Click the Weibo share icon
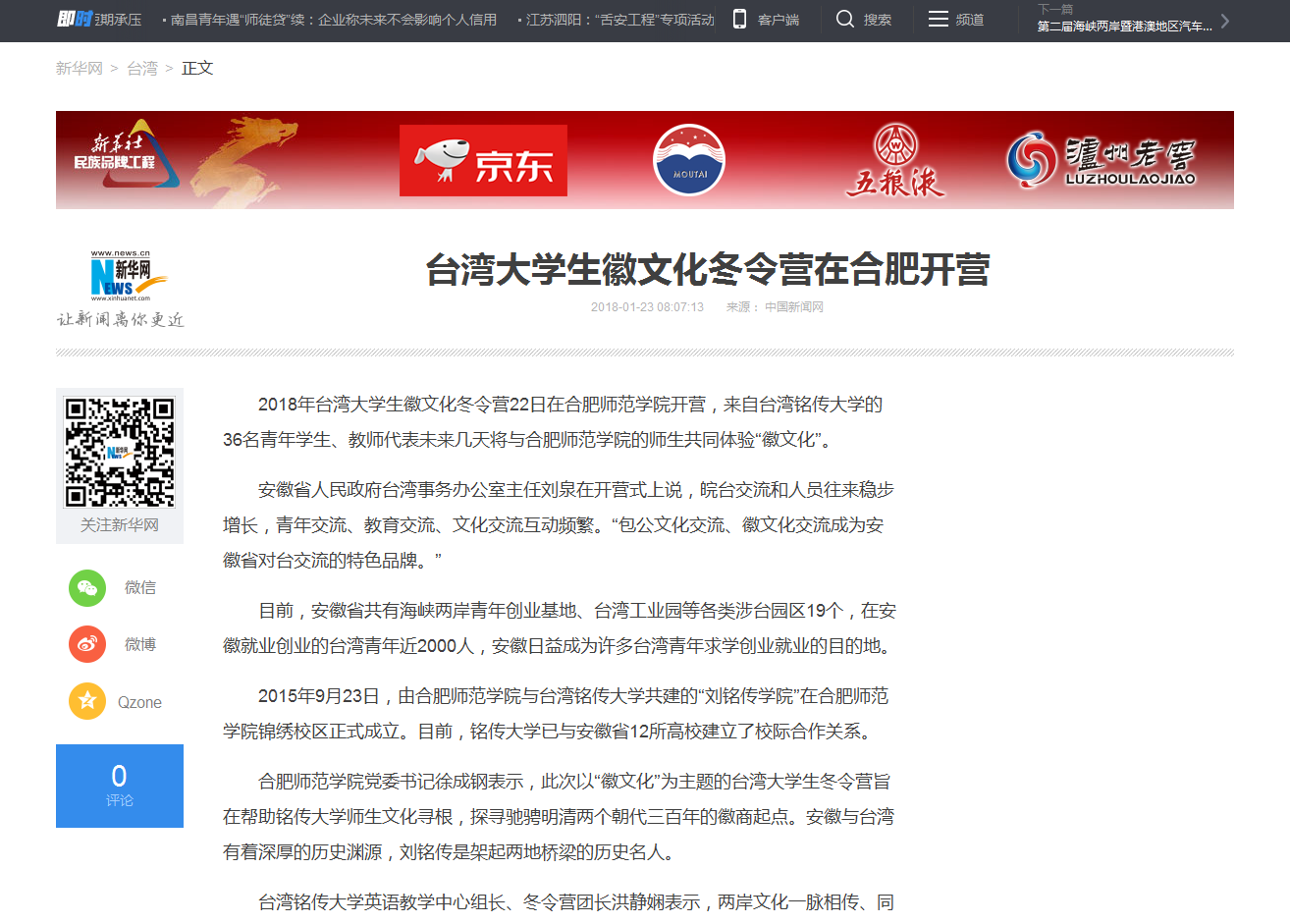 coord(87,645)
